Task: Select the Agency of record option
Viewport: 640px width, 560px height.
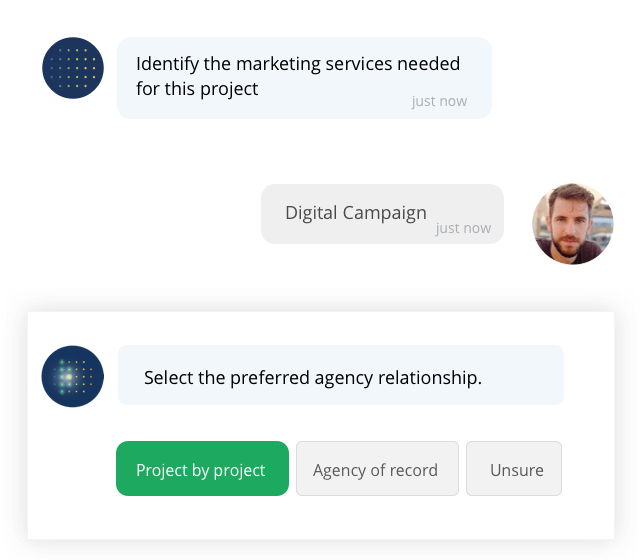Action: pyautogui.click(x=377, y=469)
